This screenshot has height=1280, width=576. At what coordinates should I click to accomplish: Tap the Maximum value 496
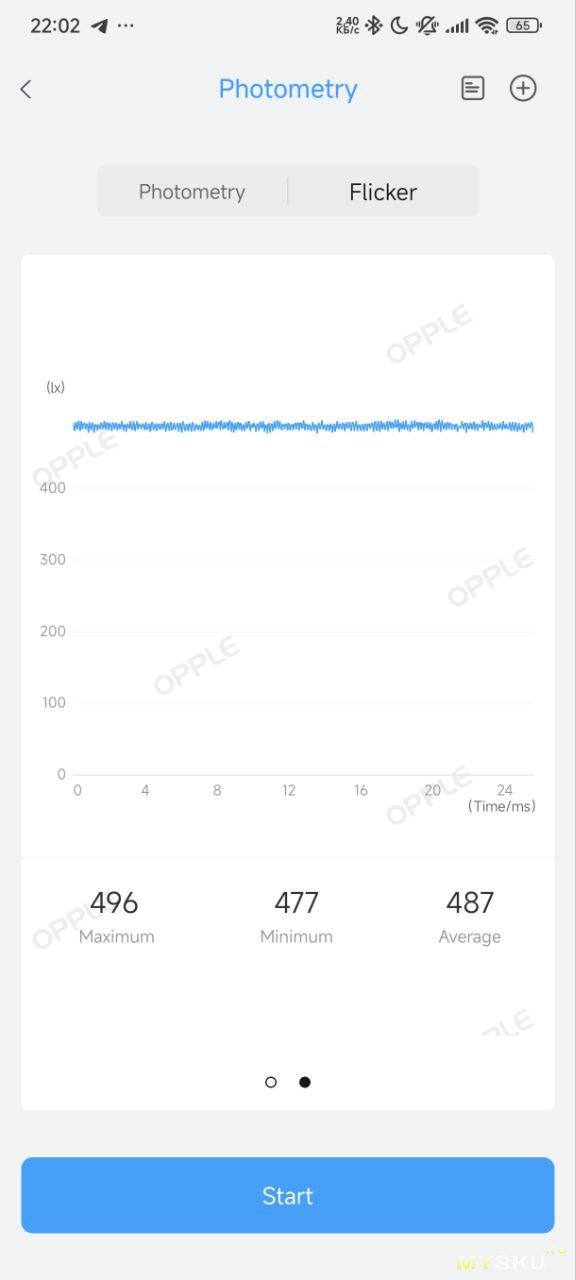(114, 903)
